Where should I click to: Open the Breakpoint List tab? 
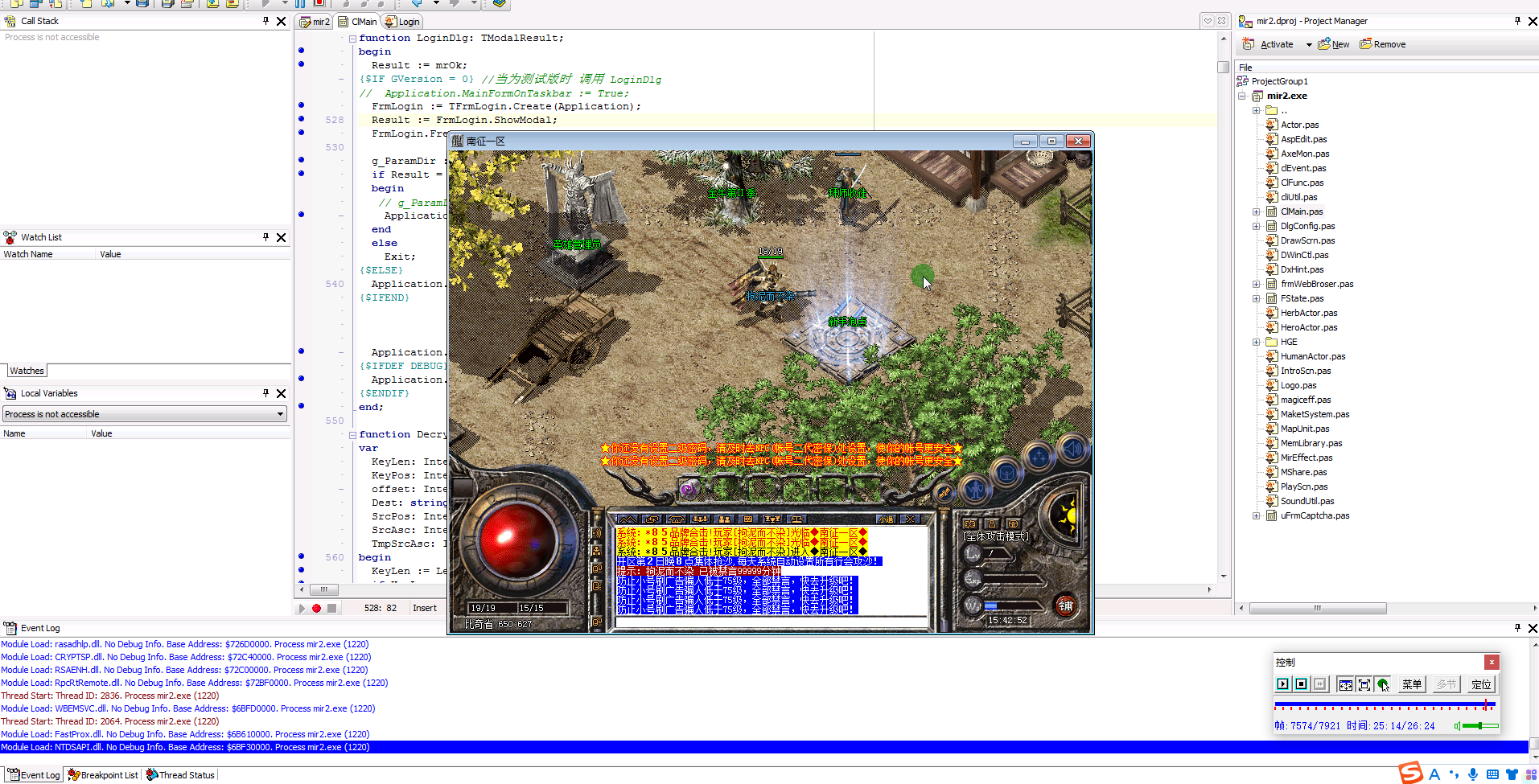[x=103, y=775]
